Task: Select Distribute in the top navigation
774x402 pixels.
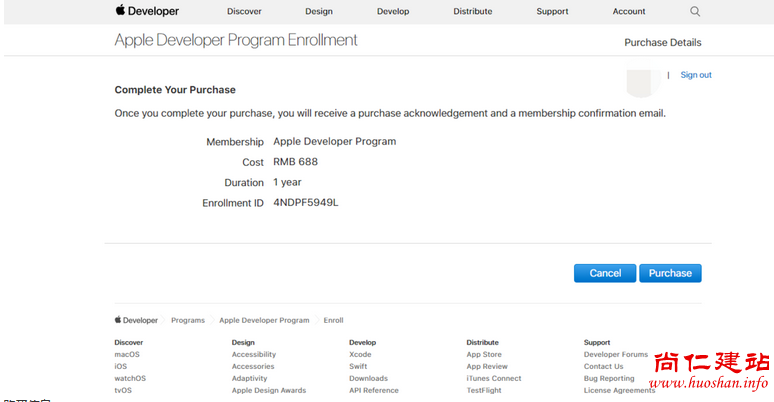Action: coord(472,12)
